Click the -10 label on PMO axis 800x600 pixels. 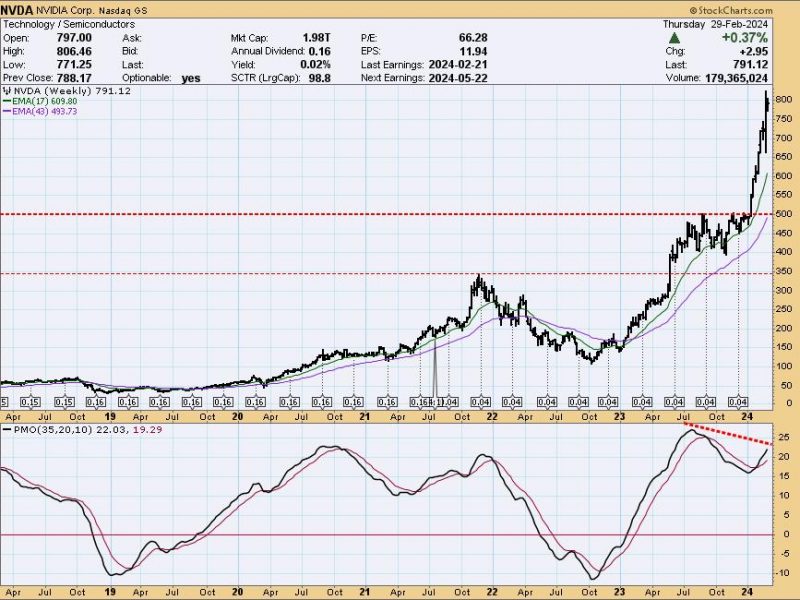point(783,573)
